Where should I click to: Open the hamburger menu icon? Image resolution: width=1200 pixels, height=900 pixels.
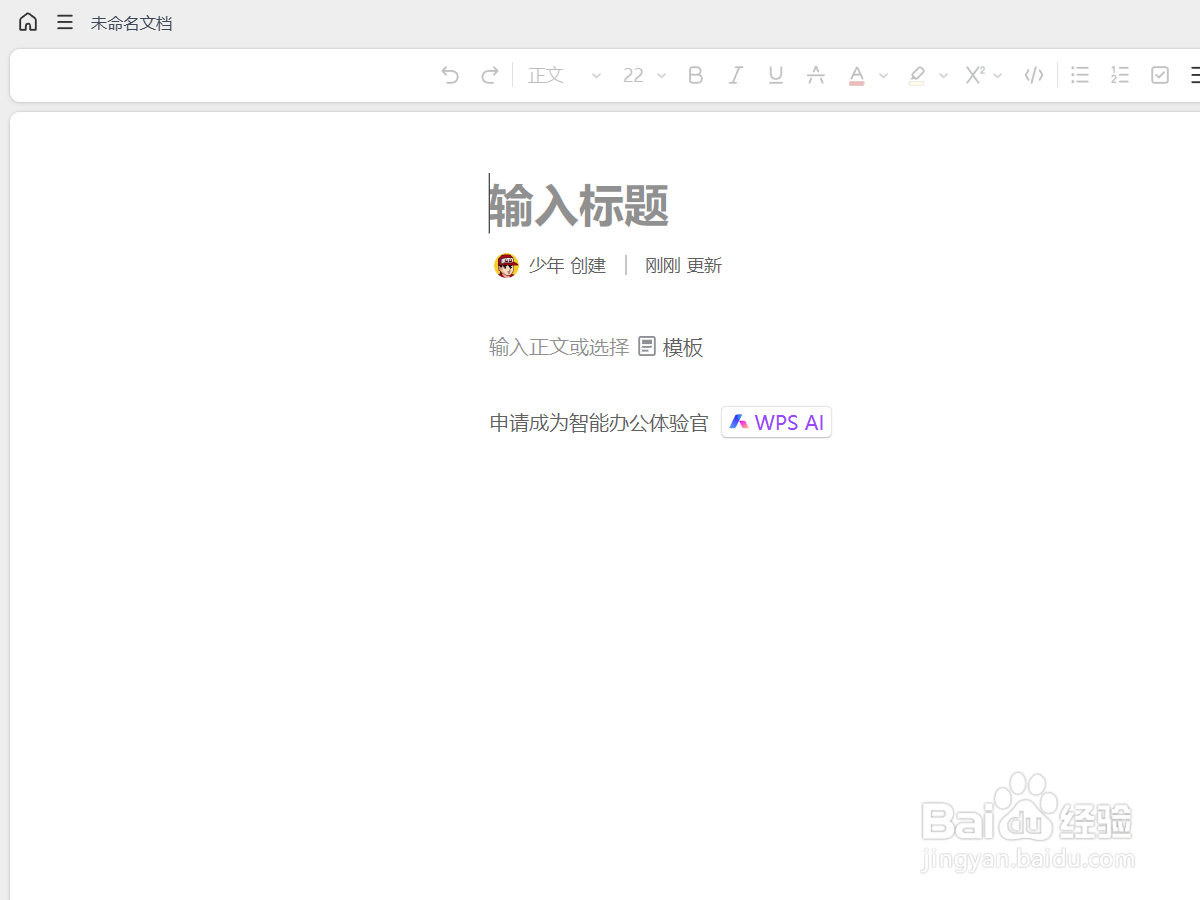(x=65, y=22)
